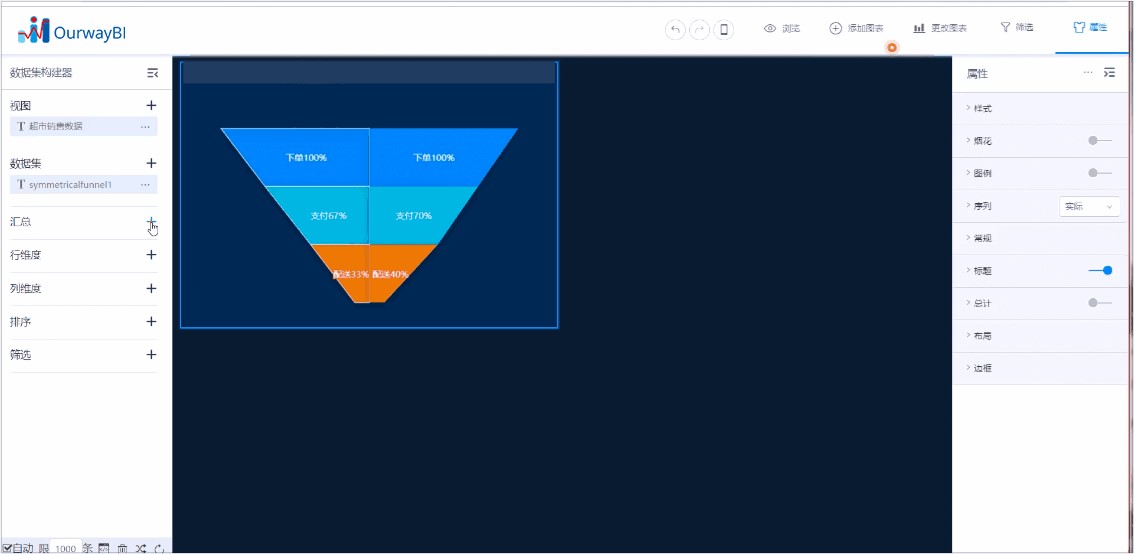Collapse the 数据集构建器 panel
Viewport: 1134px width, 554px height.
pos(152,73)
